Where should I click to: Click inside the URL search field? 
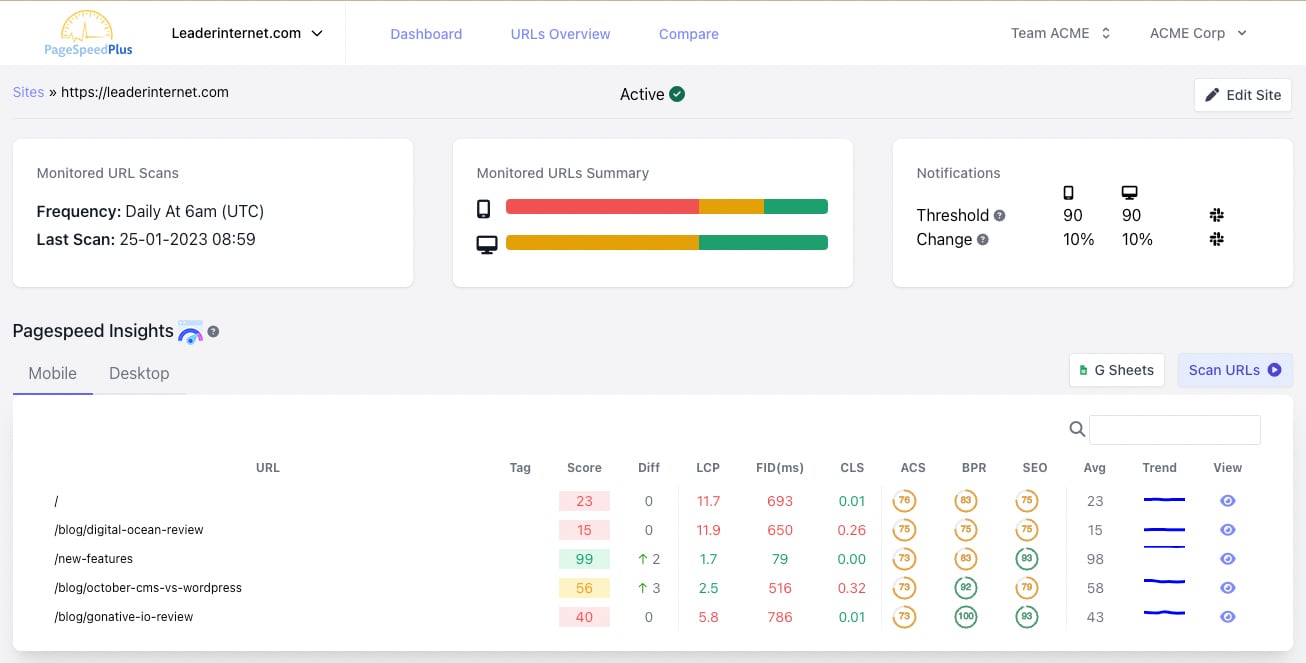(x=1175, y=429)
